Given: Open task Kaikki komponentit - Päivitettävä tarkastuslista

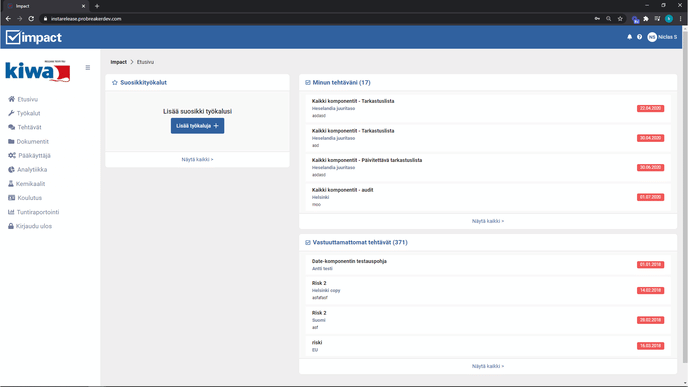Looking at the screenshot, I should coord(488,167).
